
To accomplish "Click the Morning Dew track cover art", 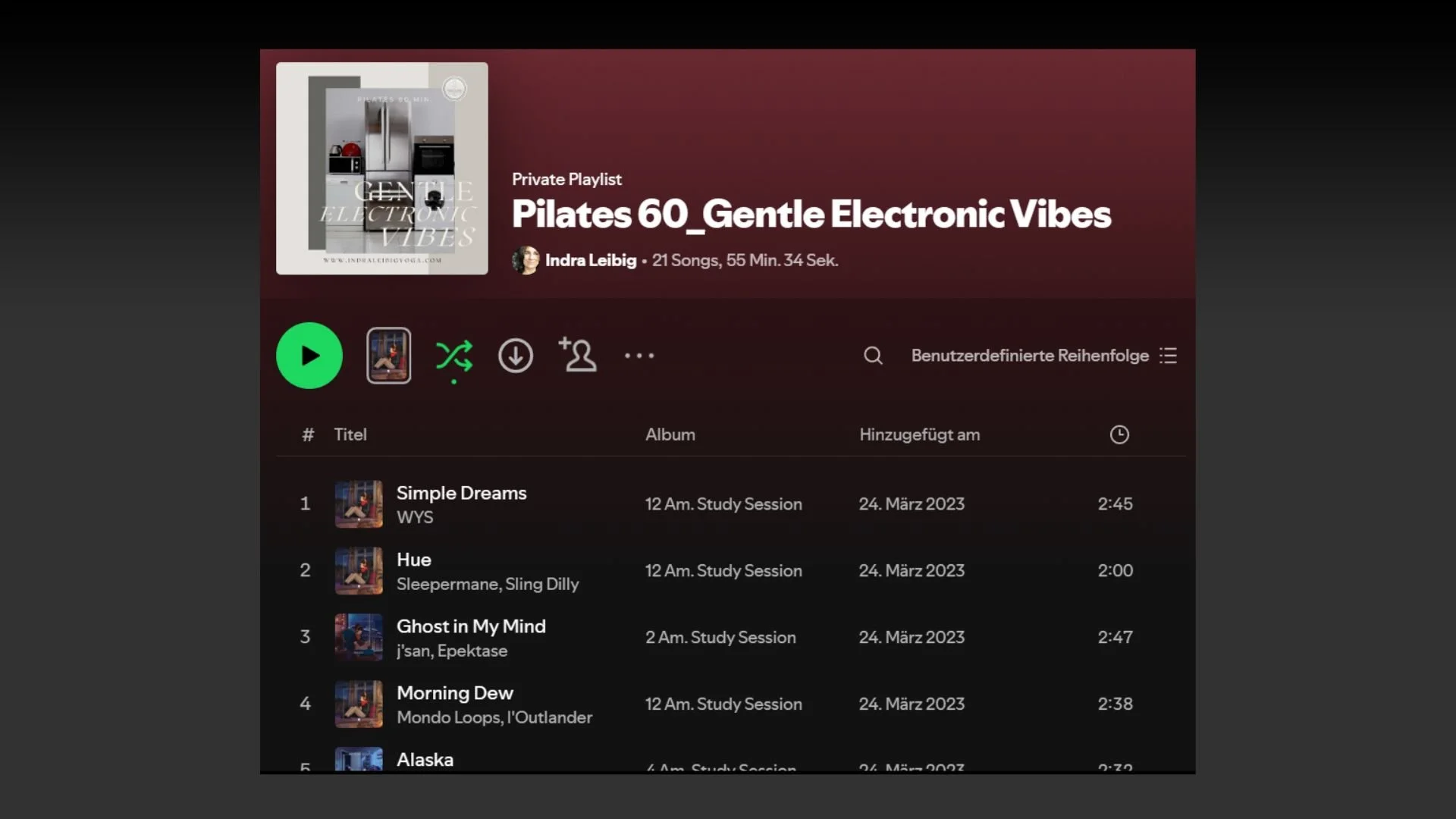I will click(359, 704).
